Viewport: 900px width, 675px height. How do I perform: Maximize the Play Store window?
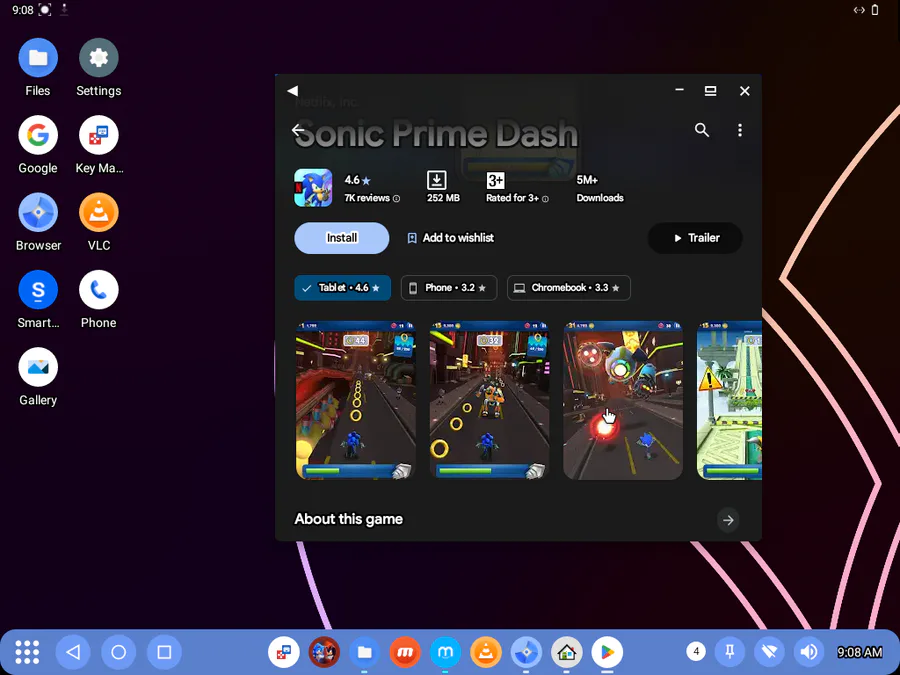[x=711, y=91]
